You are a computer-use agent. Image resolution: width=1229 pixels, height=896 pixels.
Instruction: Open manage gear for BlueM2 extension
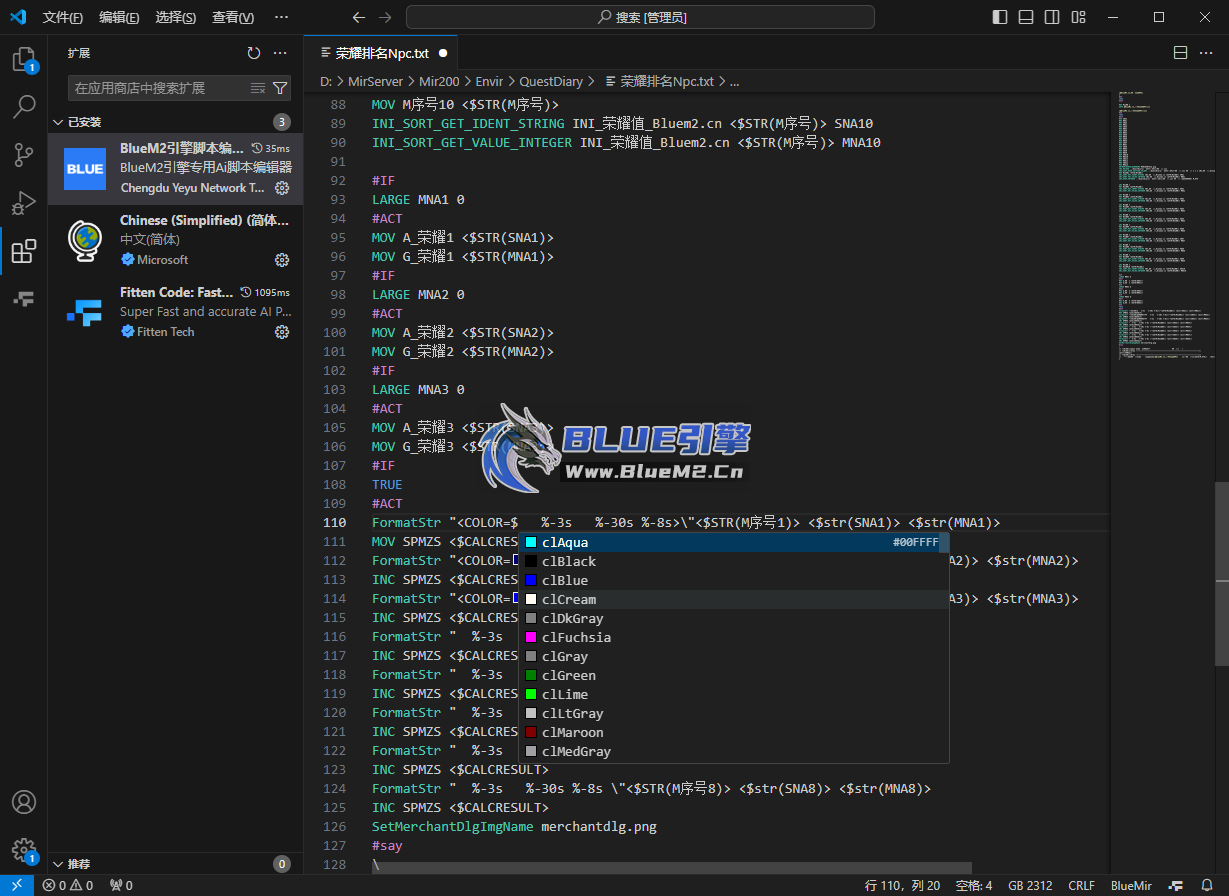(282, 188)
